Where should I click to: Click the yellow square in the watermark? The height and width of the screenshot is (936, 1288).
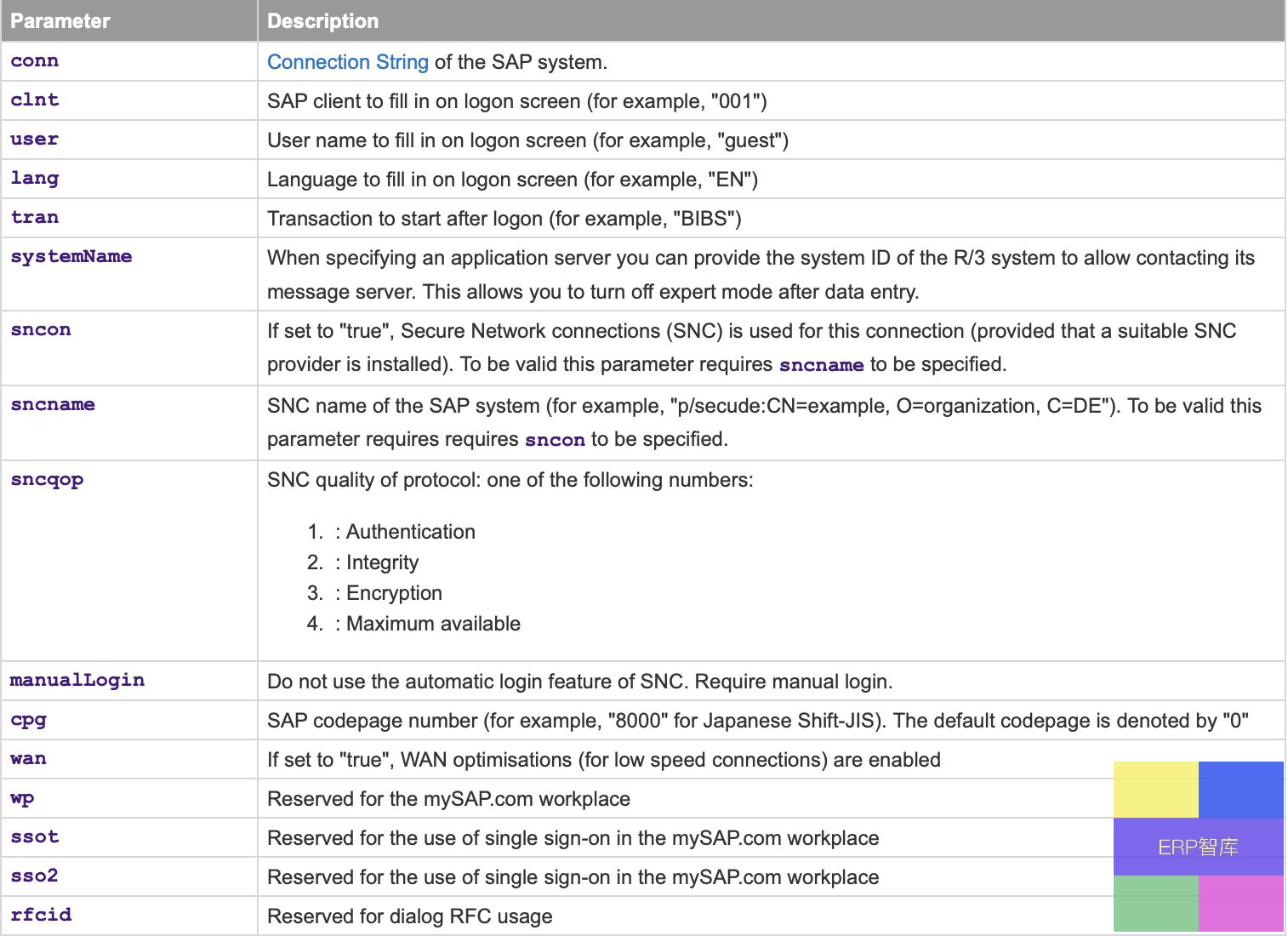[x=1155, y=790]
